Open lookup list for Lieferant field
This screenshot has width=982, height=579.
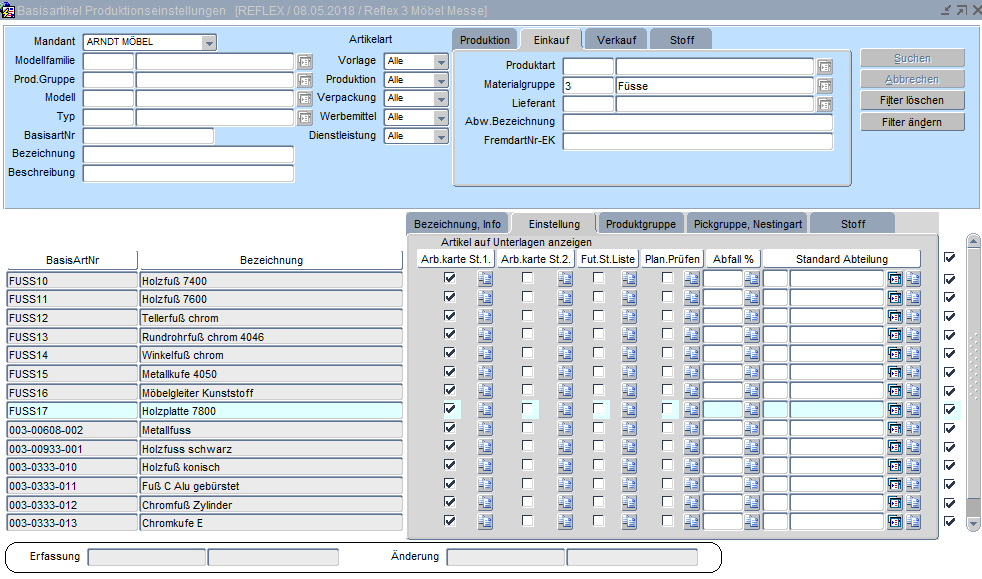coord(824,104)
